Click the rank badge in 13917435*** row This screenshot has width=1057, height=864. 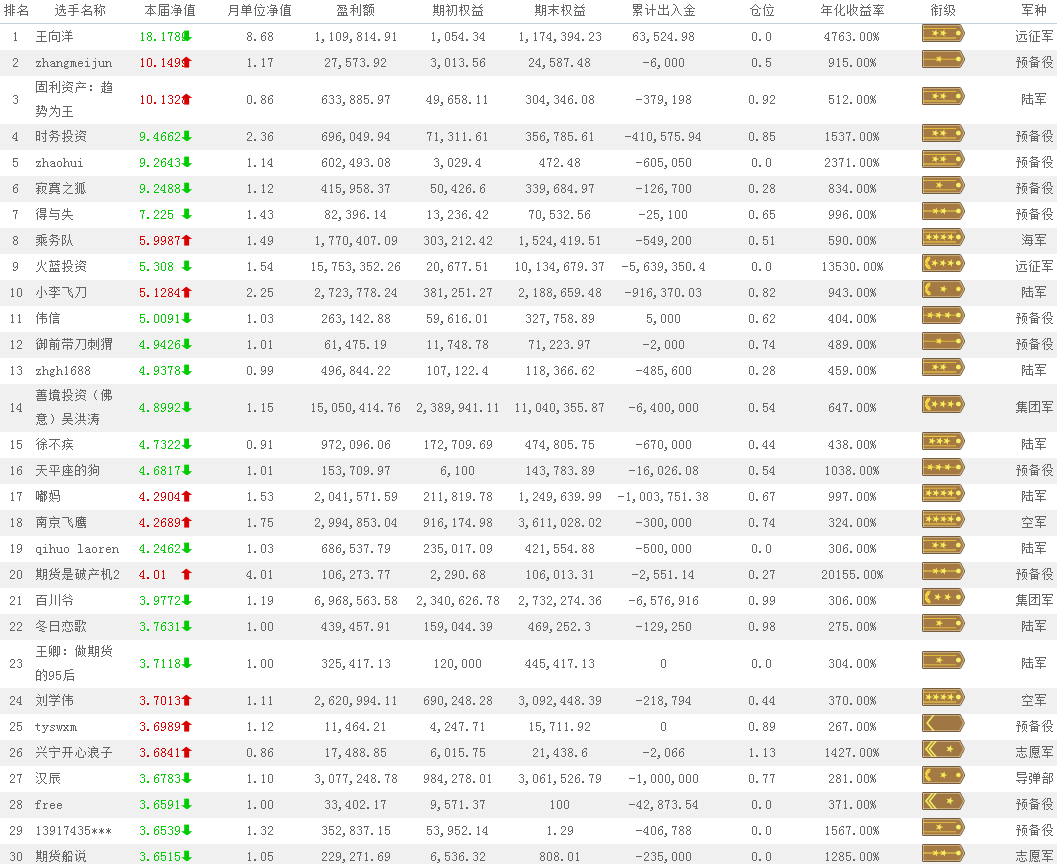[x=942, y=828]
